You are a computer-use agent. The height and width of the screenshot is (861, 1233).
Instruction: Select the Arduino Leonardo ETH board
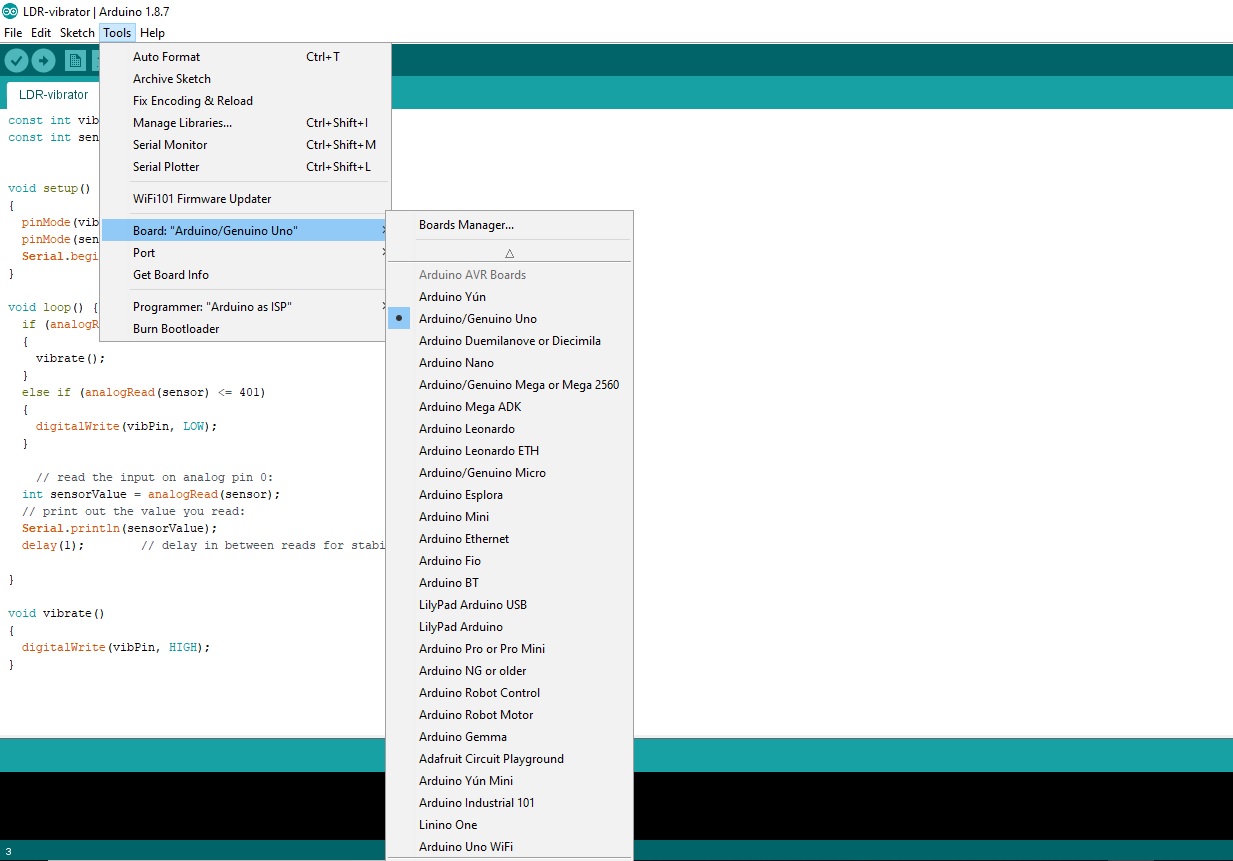(x=509, y=451)
